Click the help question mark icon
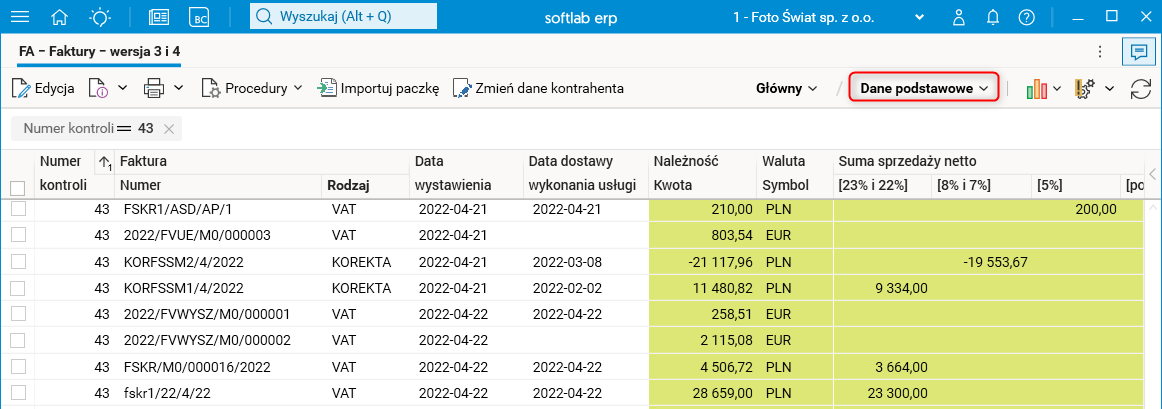1162x409 pixels. 1026,17
